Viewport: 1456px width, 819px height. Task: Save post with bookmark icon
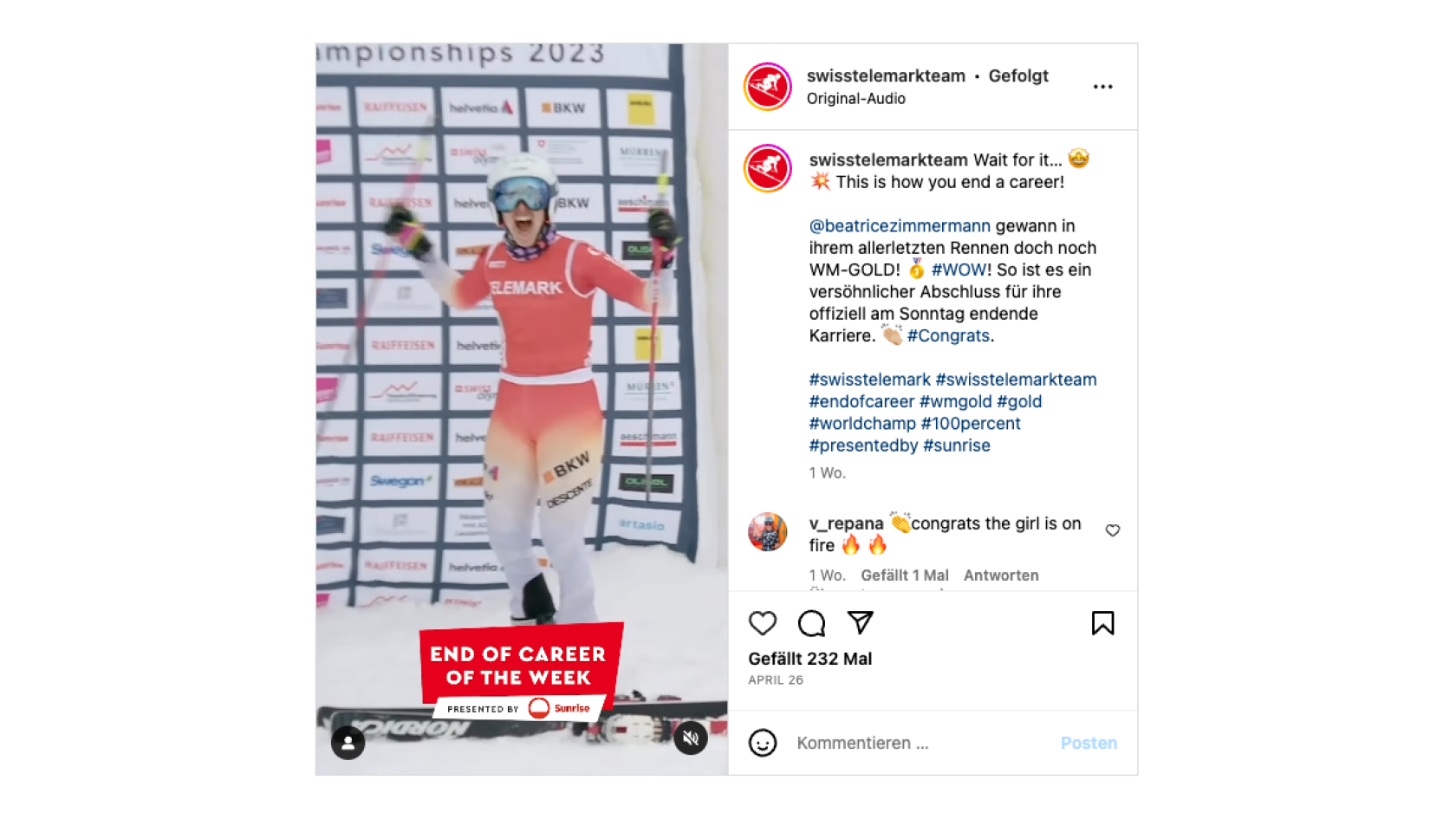tap(1102, 623)
